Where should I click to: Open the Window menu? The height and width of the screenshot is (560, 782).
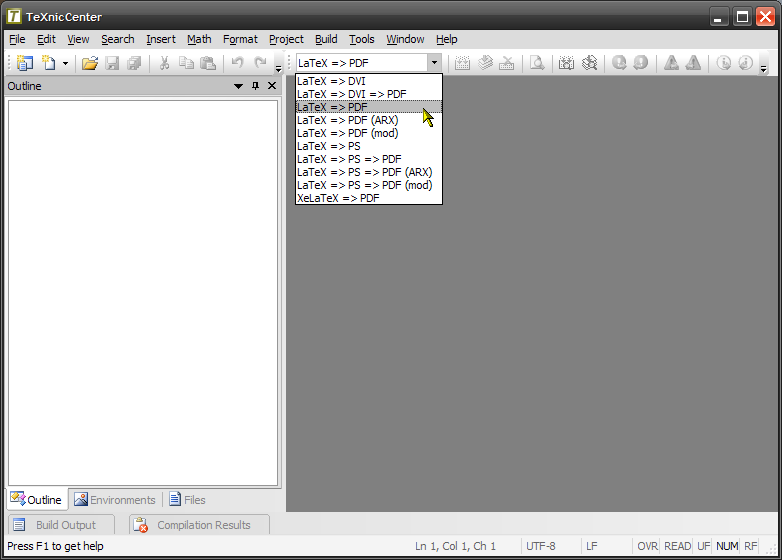(405, 39)
